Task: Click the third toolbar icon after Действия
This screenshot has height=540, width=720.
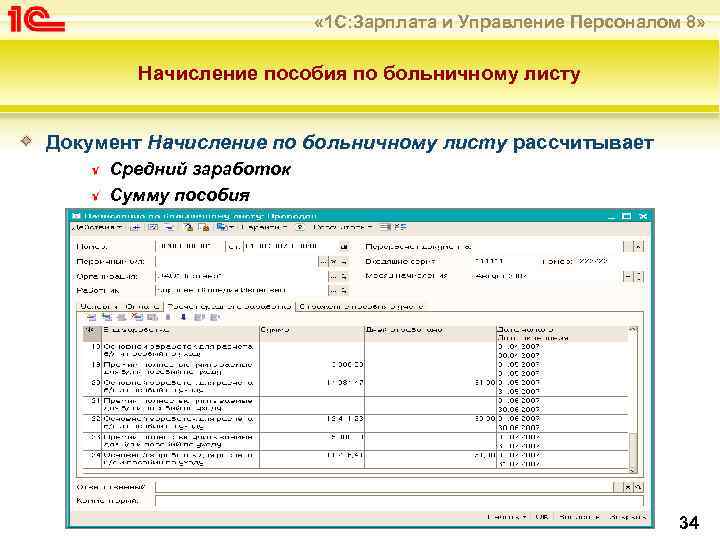Action: coord(169,227)
